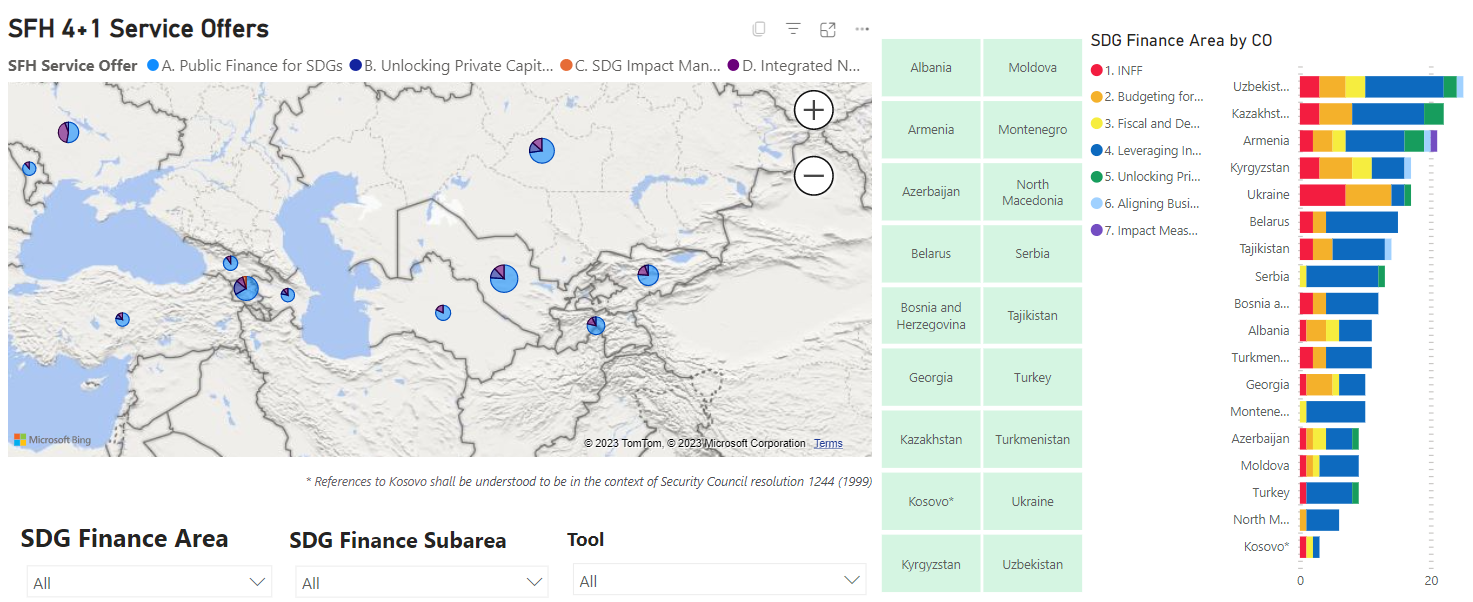Screen dimensions: 1473x602
Task: Select the Kosovo* country tile
Action: click(930, 501)
